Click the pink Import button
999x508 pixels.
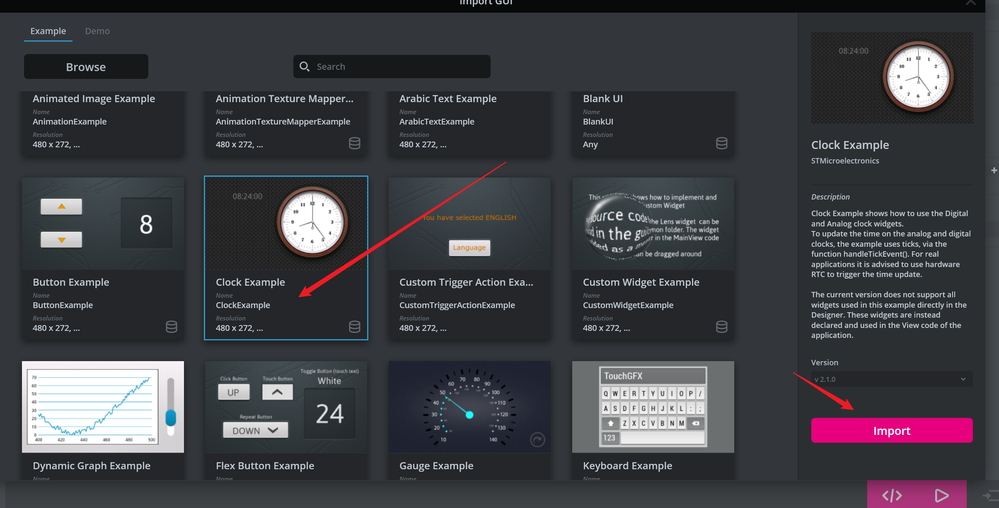point(891,430)
